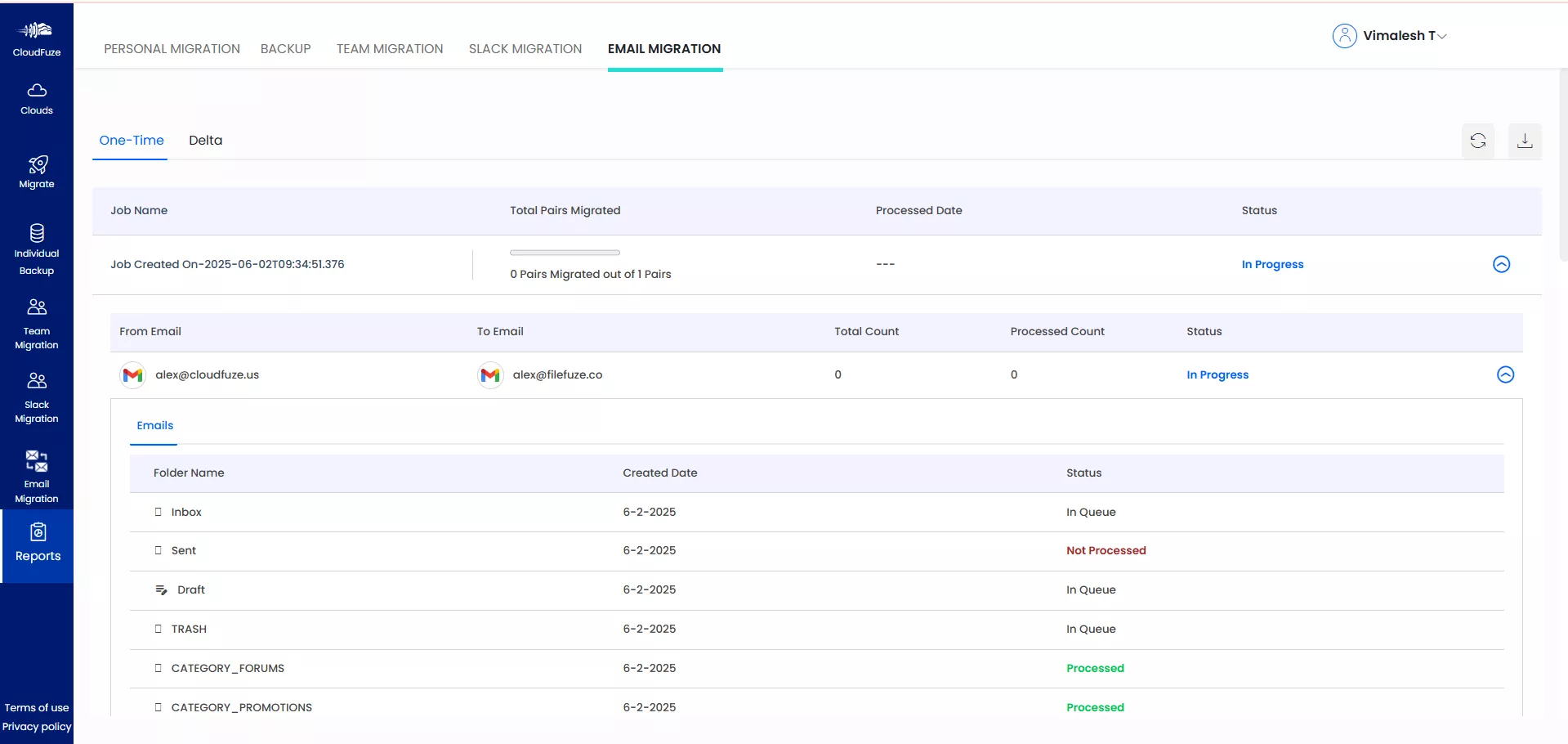
Task: Click the 'In Queue' status for Draft
Action: click(1091, 589)
